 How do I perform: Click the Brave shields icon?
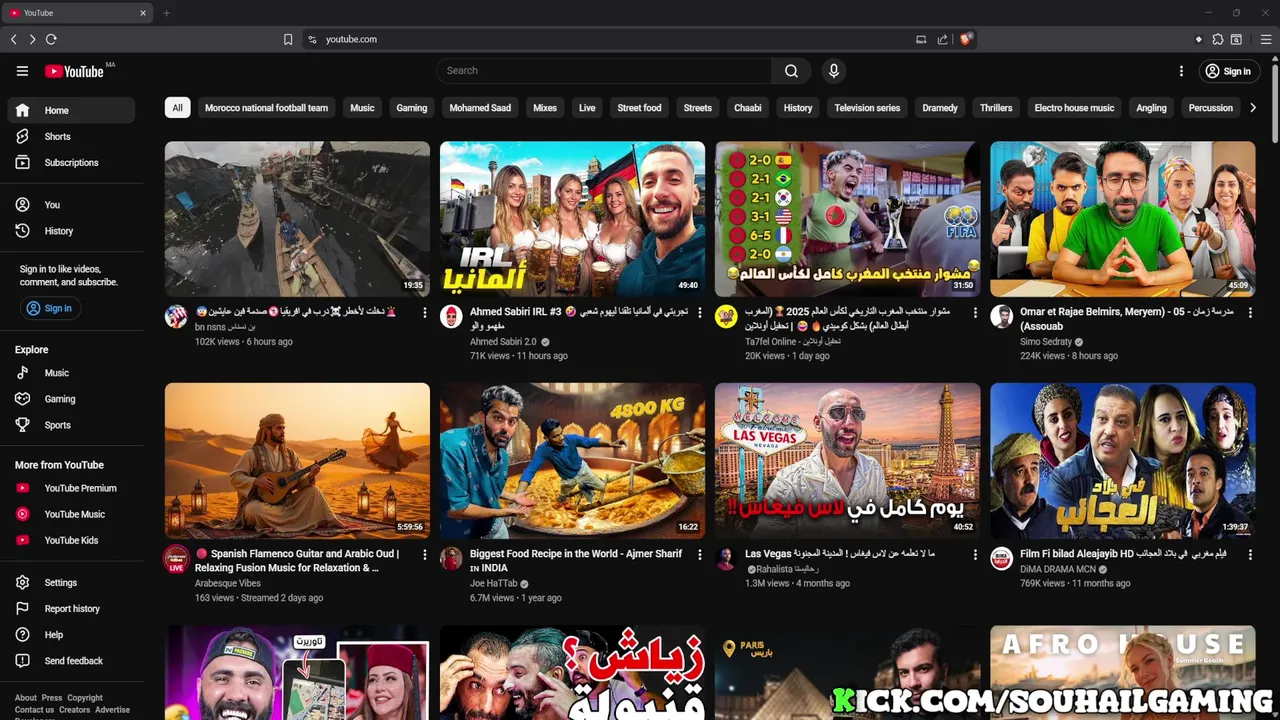965,39
